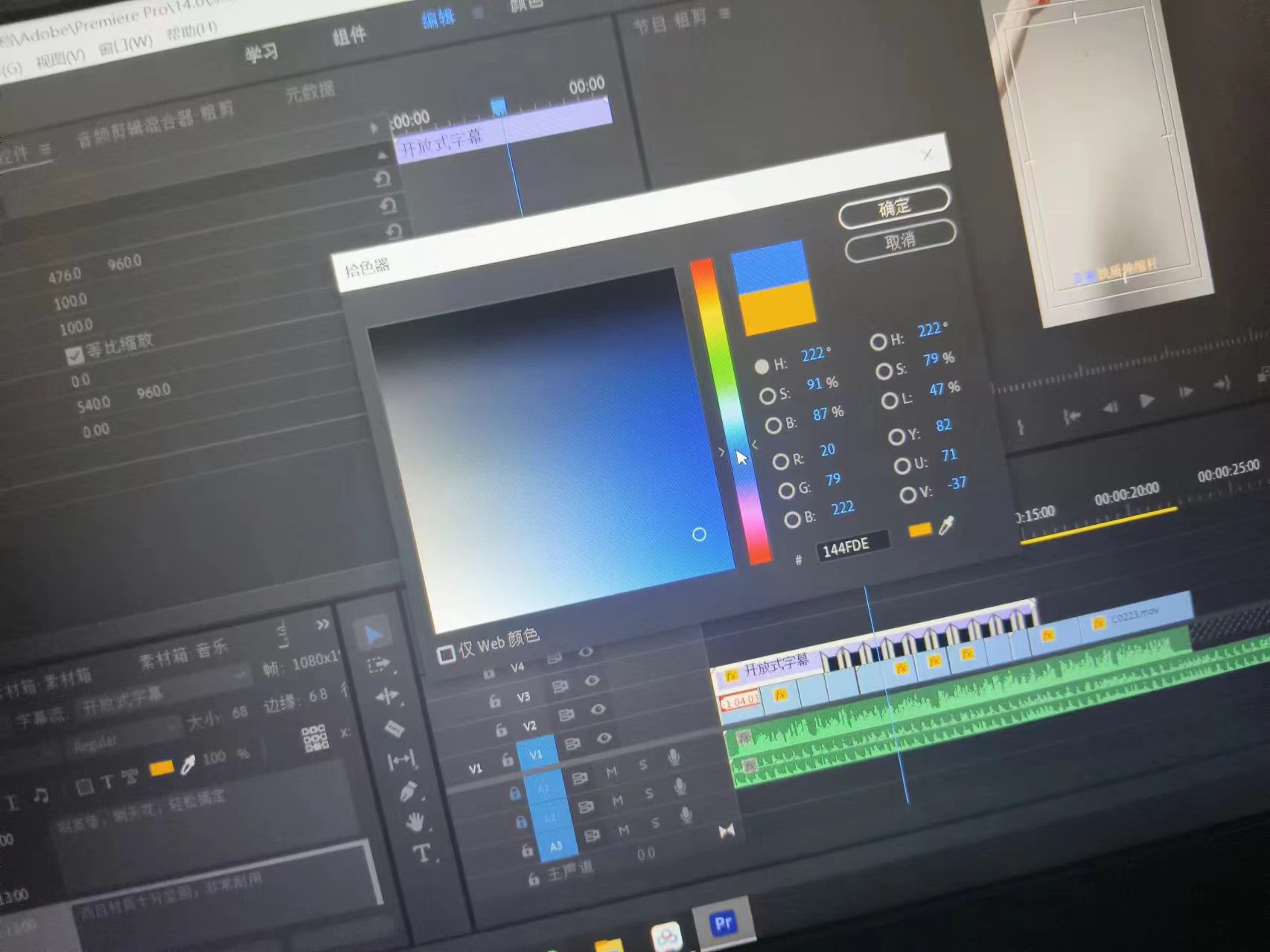The image size is (1270, 952).
Task: Select the Selection arrow tool
Action: [x=373, y=635]
